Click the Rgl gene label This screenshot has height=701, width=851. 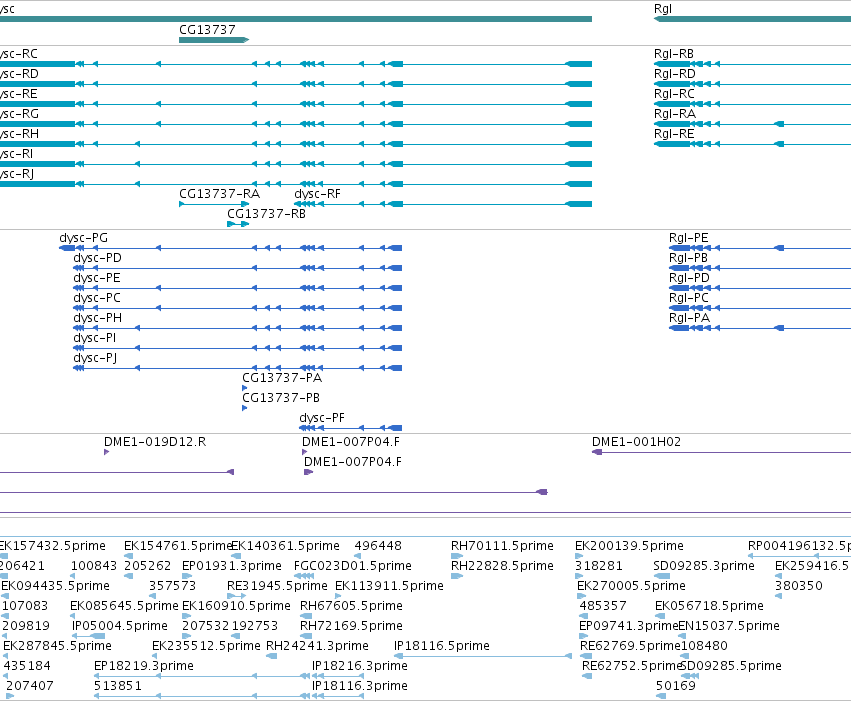coord(663,9)
